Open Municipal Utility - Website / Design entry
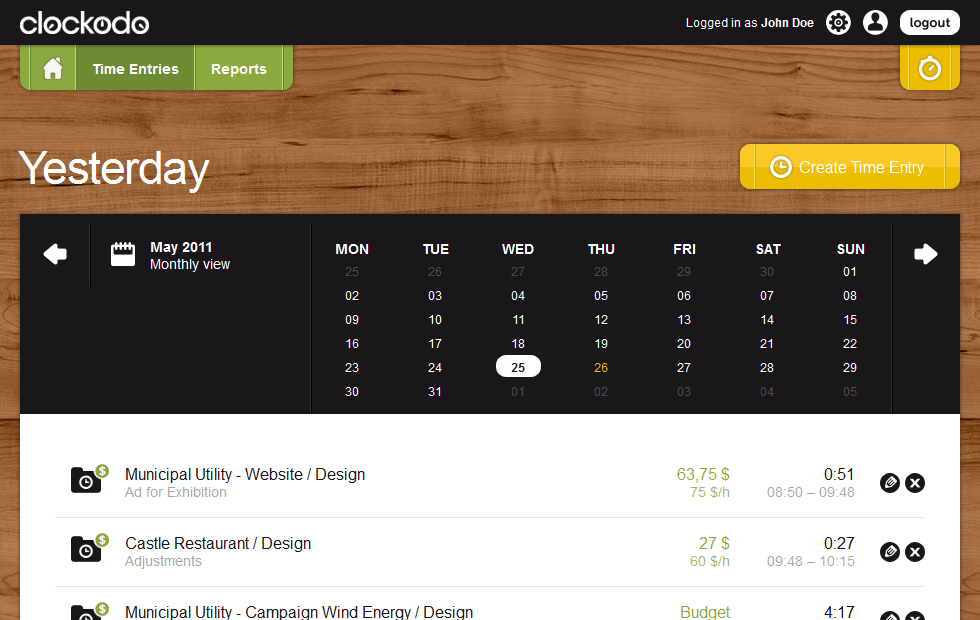 245,474
